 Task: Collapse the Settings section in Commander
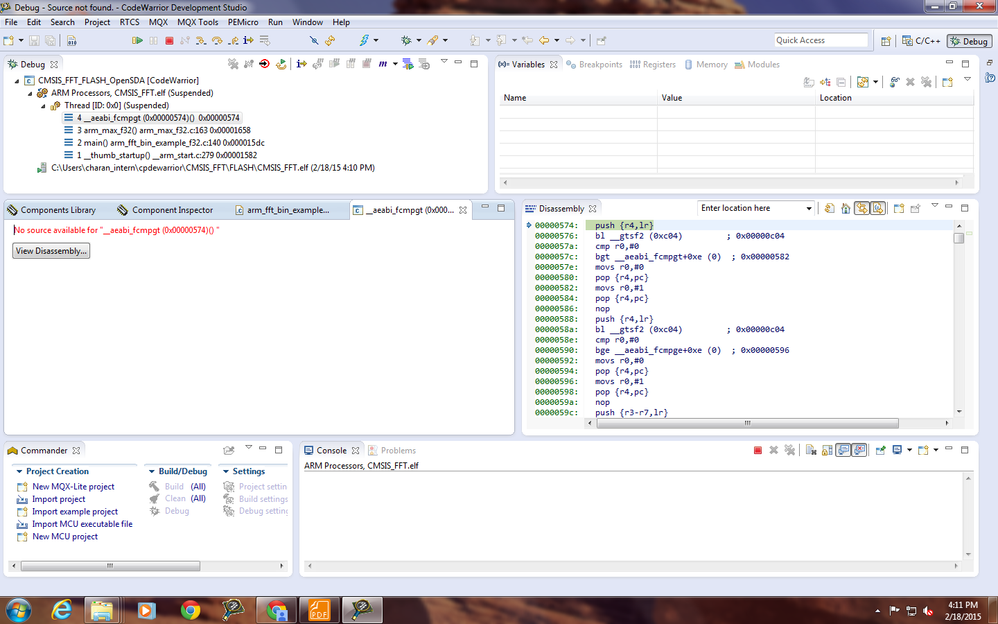[226, 471]
